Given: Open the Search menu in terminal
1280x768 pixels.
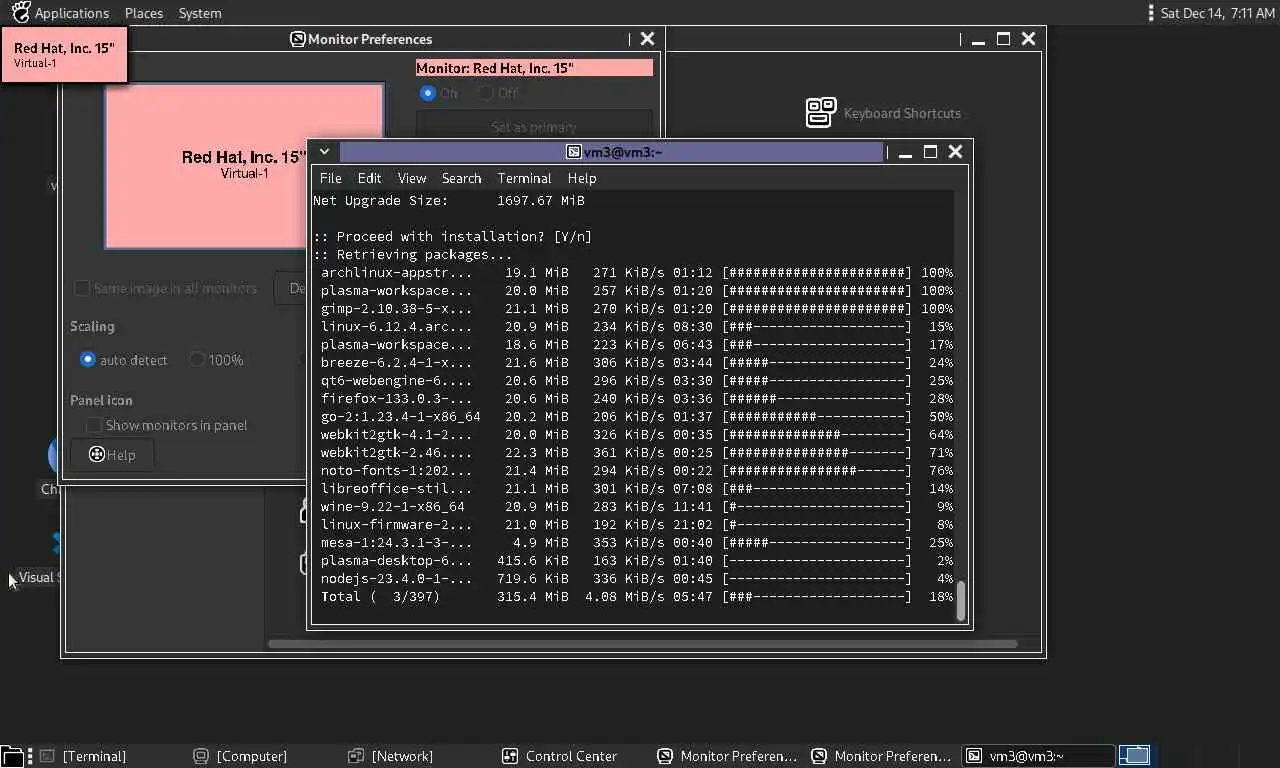Looking at the screenshot, I should point(461,178).
